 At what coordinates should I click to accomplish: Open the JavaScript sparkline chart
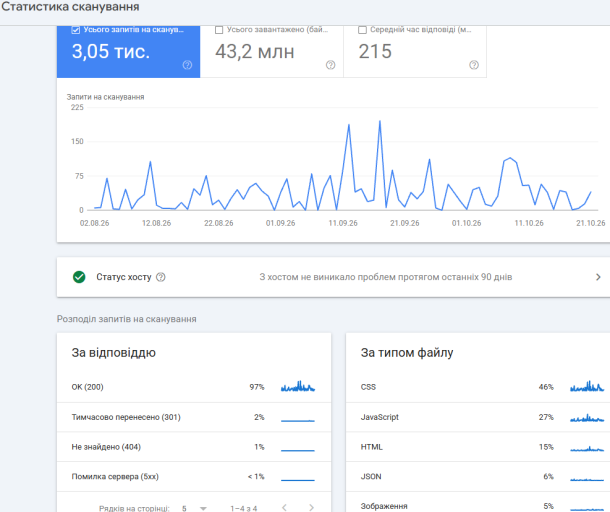pos(587,418)
